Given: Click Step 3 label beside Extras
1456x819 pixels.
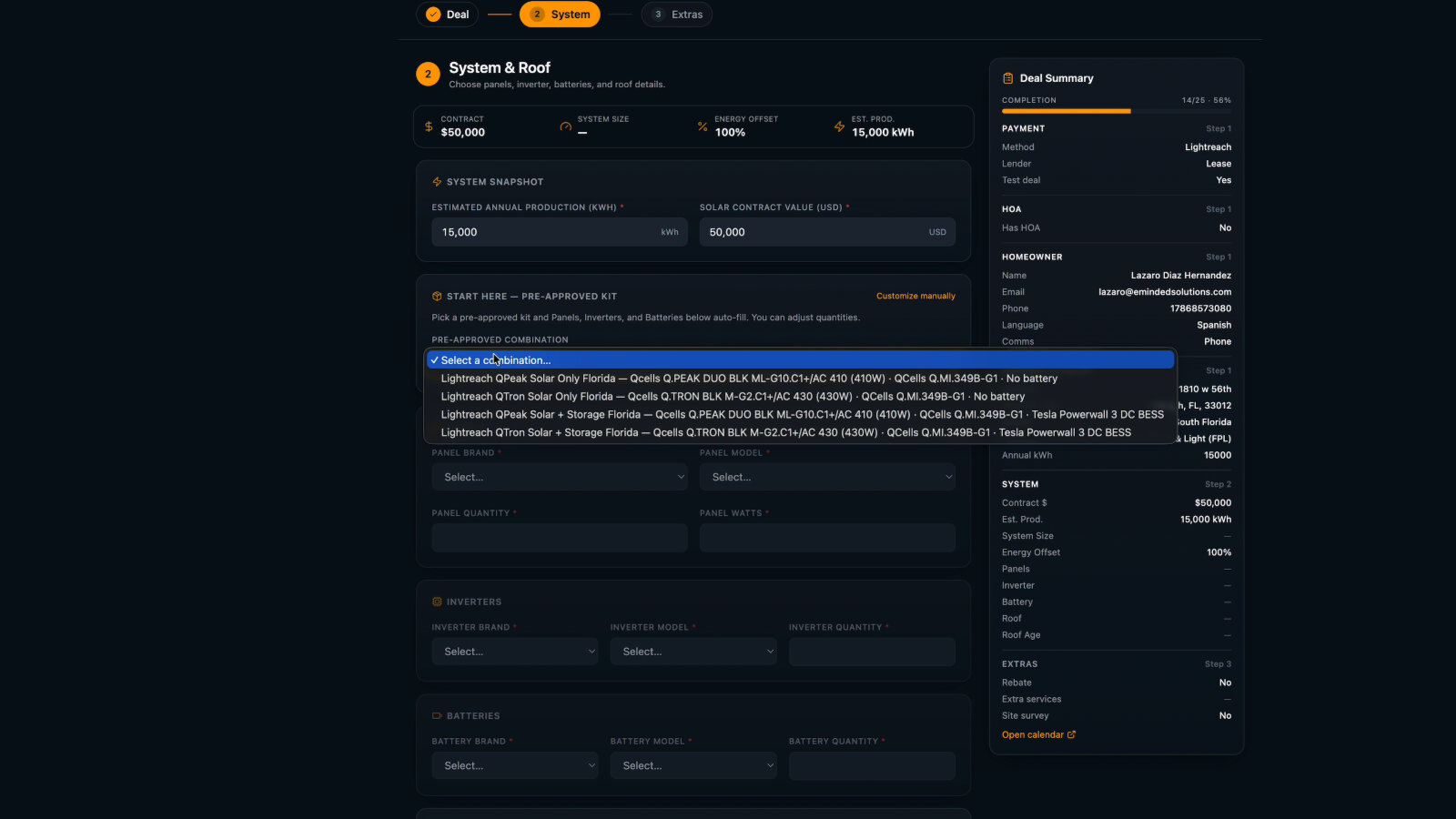Looking at the screenshot, I should click(1218, 664).
